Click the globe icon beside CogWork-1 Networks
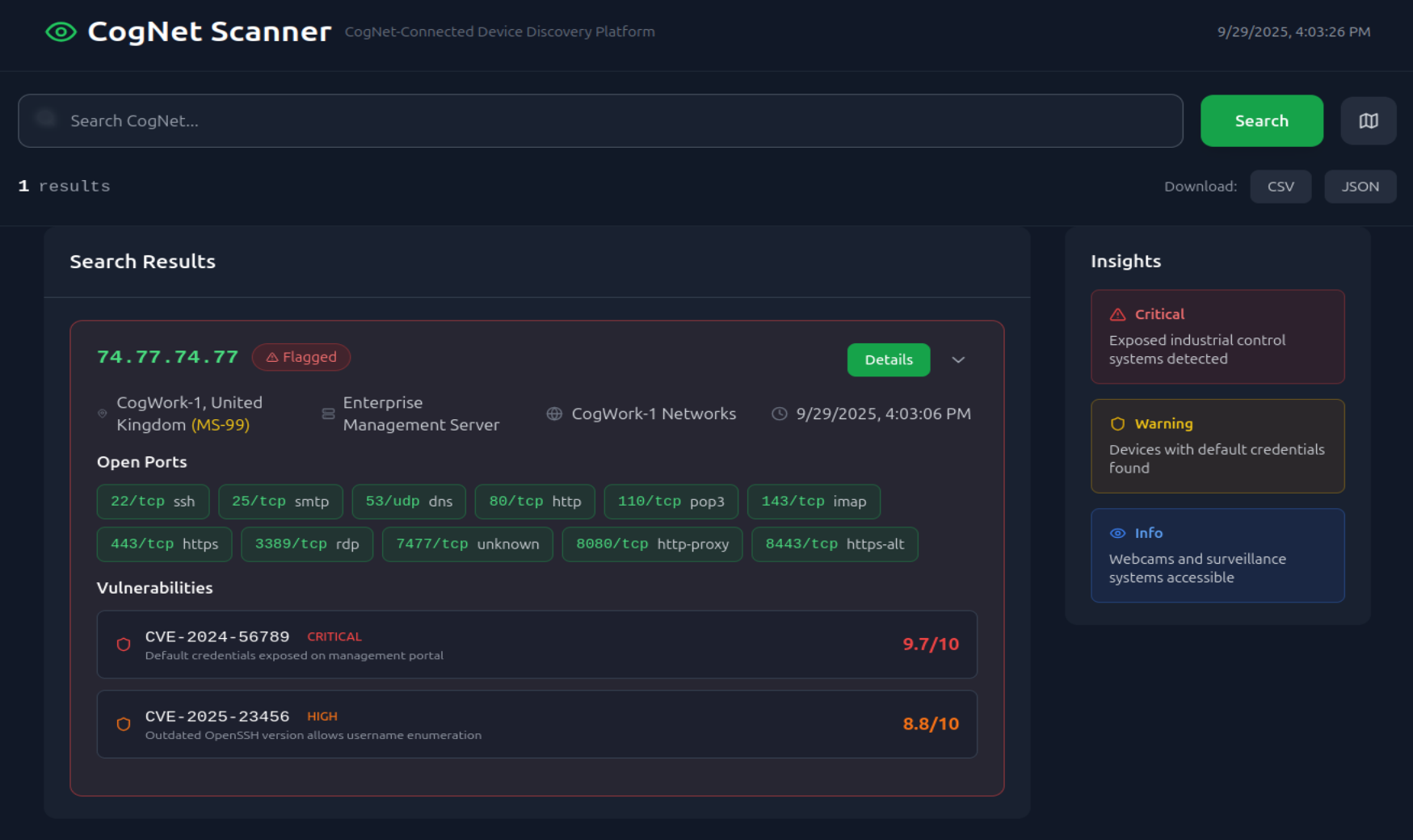The width and height of the screenshot is (1413, 840). pos(554,414)
